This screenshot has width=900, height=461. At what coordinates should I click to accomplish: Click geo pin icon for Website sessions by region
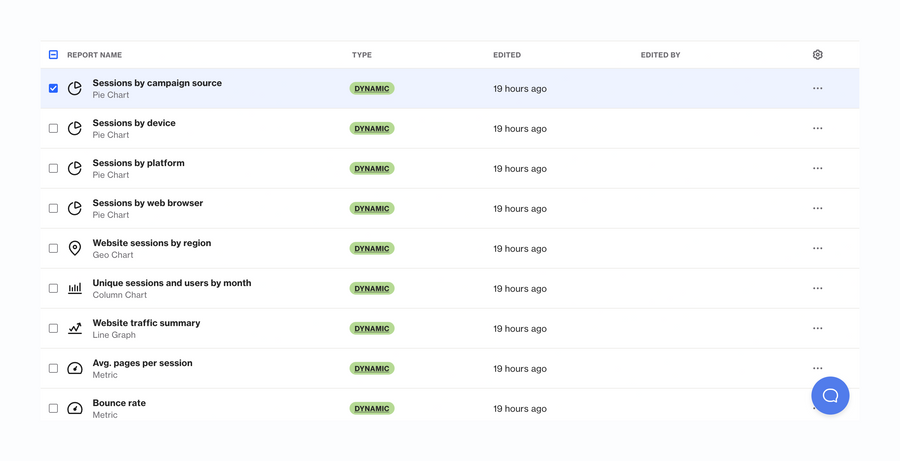tap(75, 249)
